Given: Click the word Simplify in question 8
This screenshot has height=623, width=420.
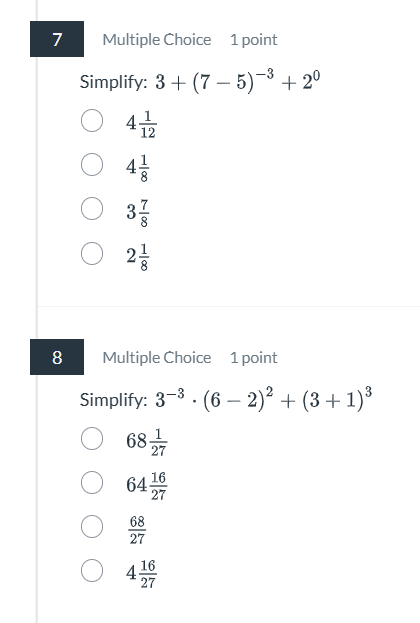Looking at the screenshot, I should [113, 400].
